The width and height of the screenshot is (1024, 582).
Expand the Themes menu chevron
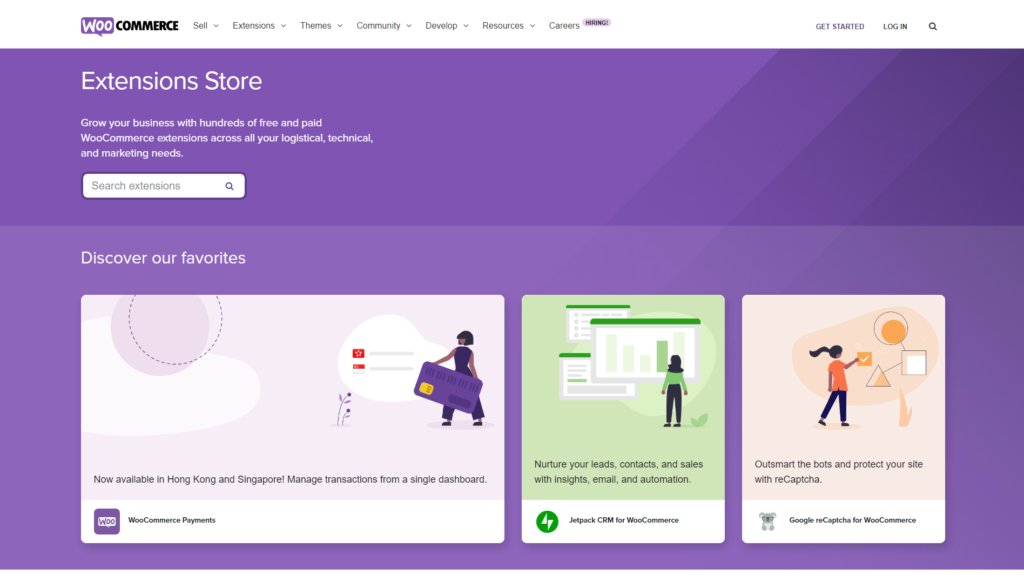pyautogui.click(x=340, y=26)
